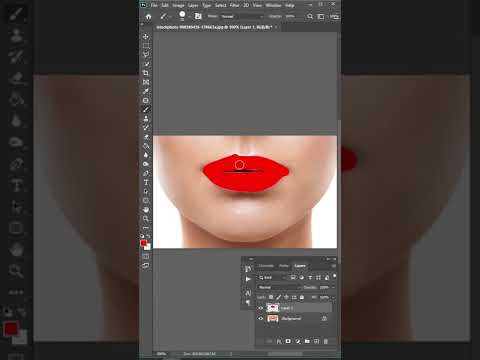Select the Rectangle shape tool
This screenshot has height=360, width=480.
pyautogui.click(x=146, y=200)
